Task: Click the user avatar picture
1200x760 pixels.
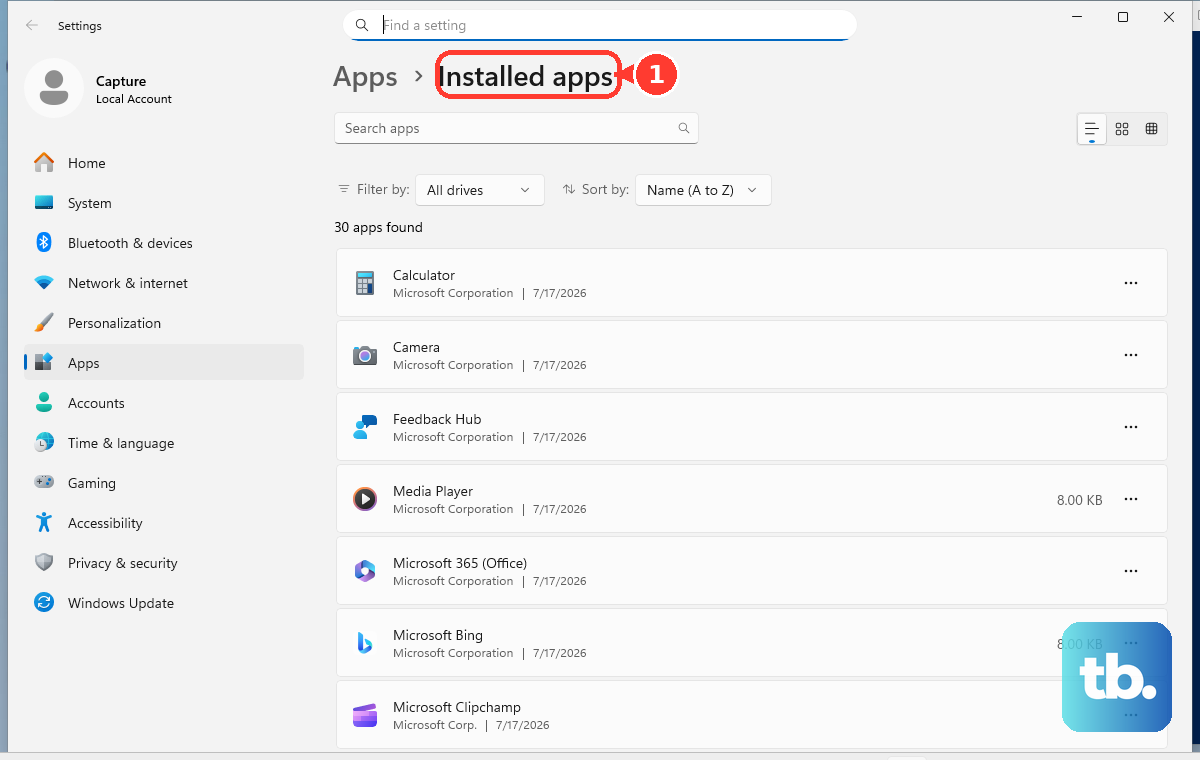Action: 54,88
